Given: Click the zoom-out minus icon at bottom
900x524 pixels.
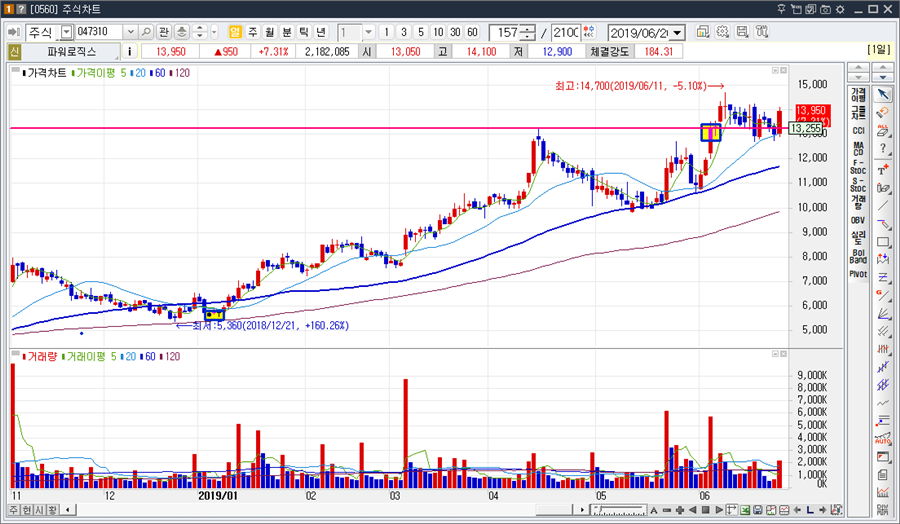Looking at the screenshot, I should pyautogui.click(x=666, y=510).
